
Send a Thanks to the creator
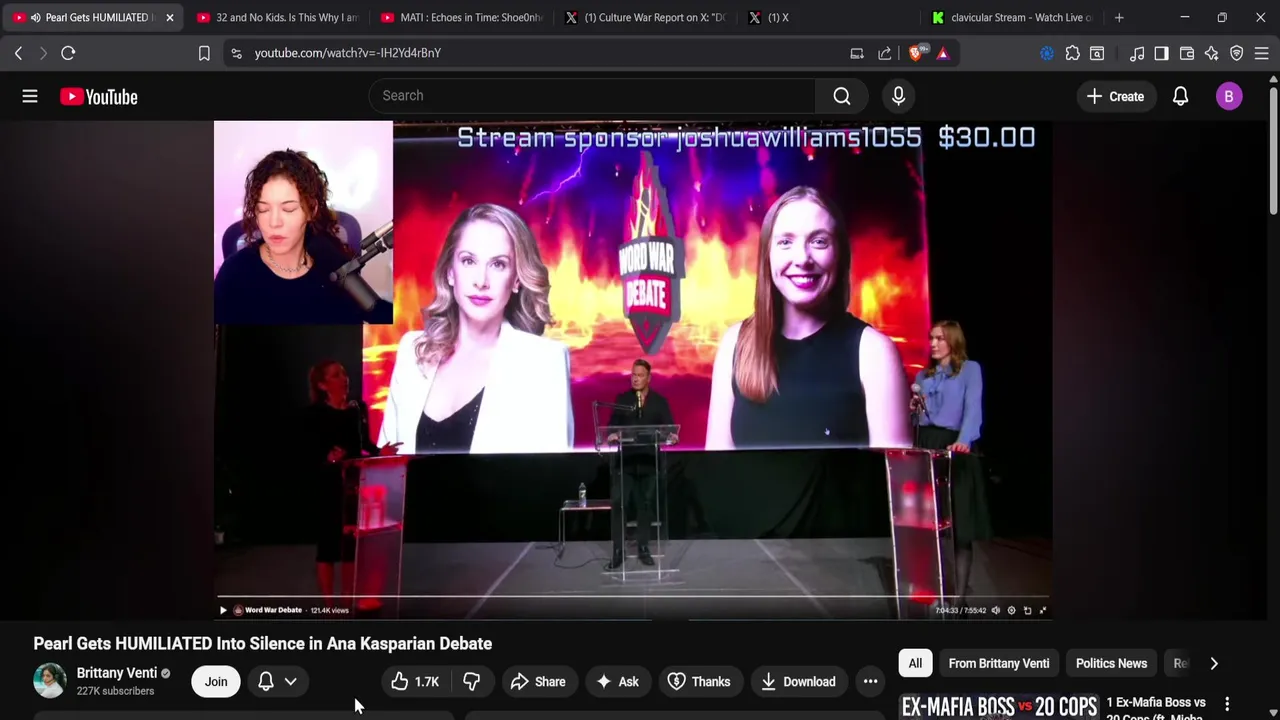[699, 681]
